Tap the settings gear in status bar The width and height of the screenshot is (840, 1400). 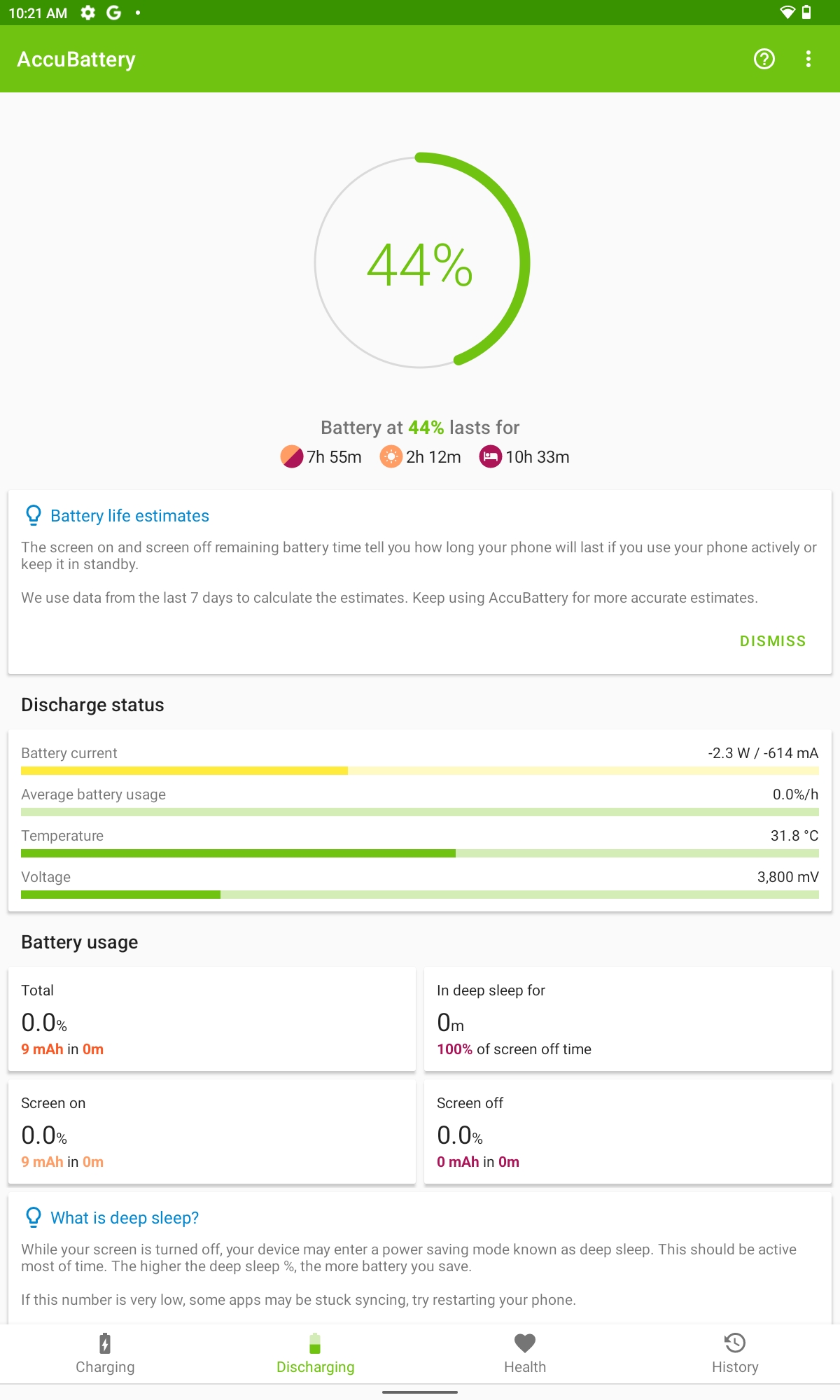[x=87, y=13]
